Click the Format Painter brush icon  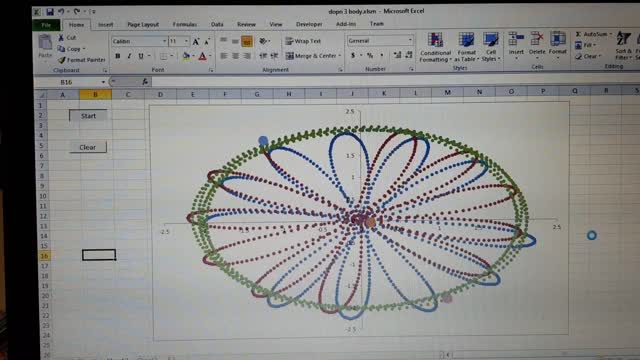[x=62, y=60]
